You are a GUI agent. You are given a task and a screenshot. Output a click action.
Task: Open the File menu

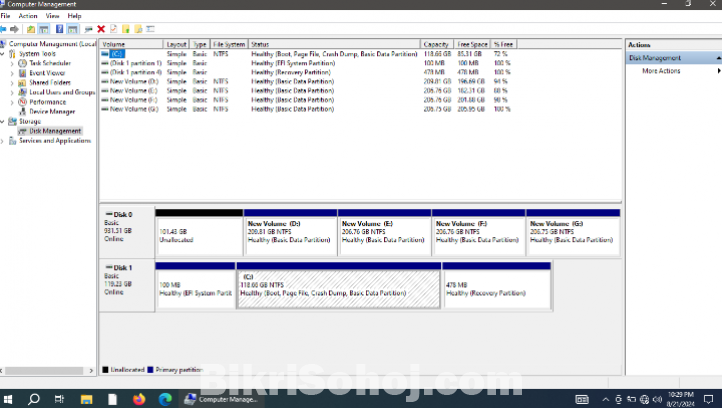[6, 16]
